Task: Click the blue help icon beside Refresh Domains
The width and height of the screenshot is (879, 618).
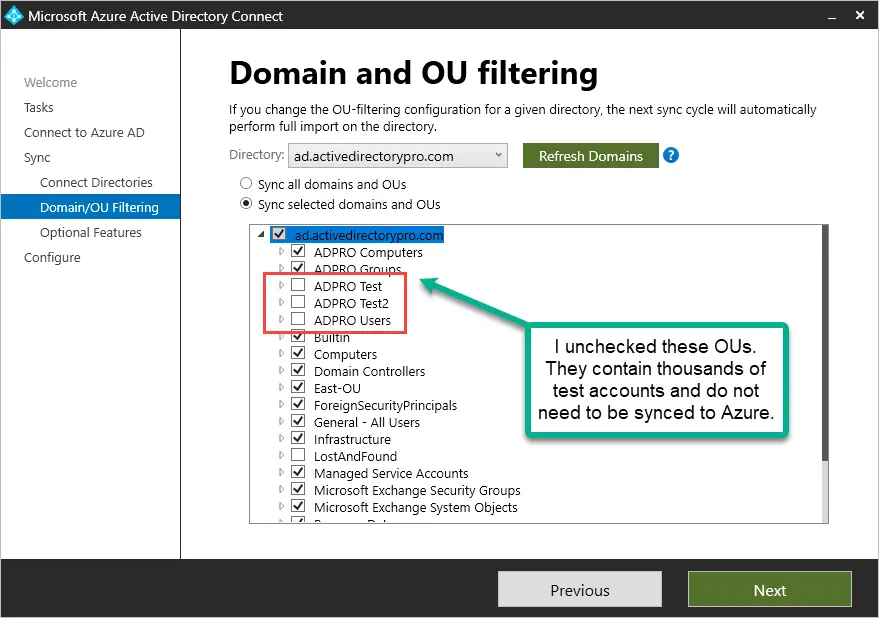Action: (670, 155)
